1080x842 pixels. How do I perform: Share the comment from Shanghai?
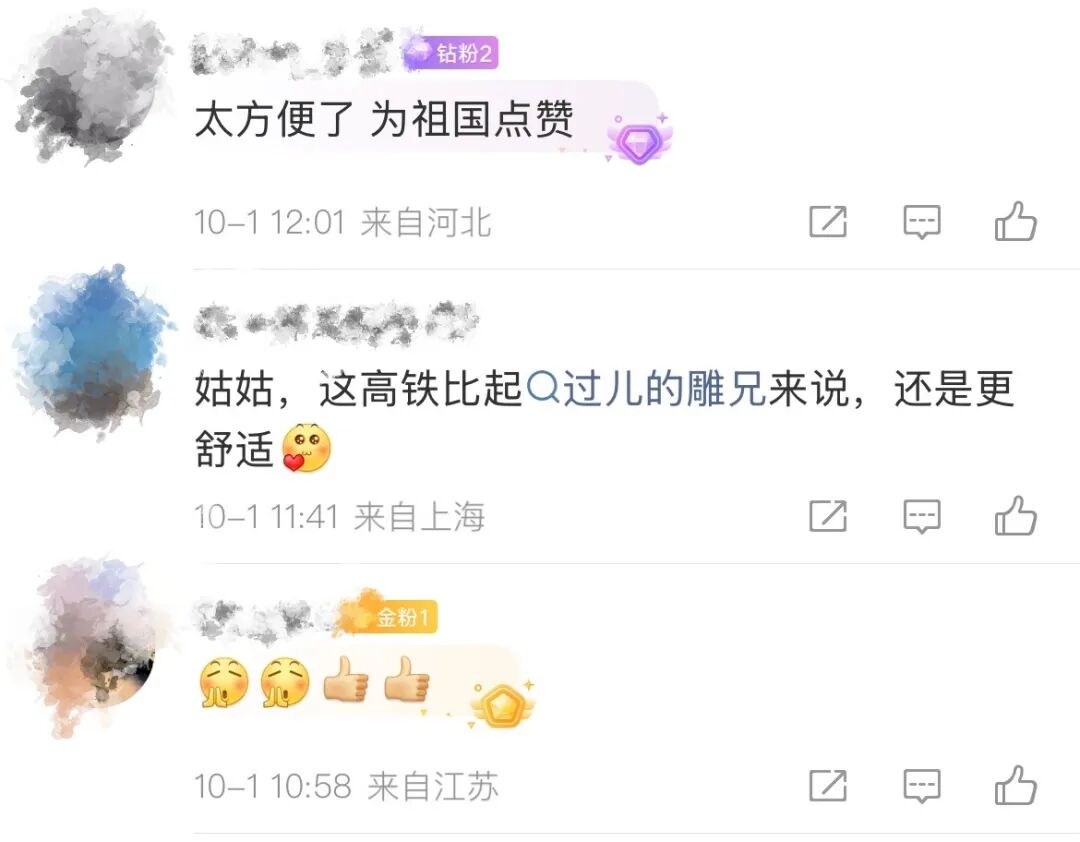click(828, 515)
